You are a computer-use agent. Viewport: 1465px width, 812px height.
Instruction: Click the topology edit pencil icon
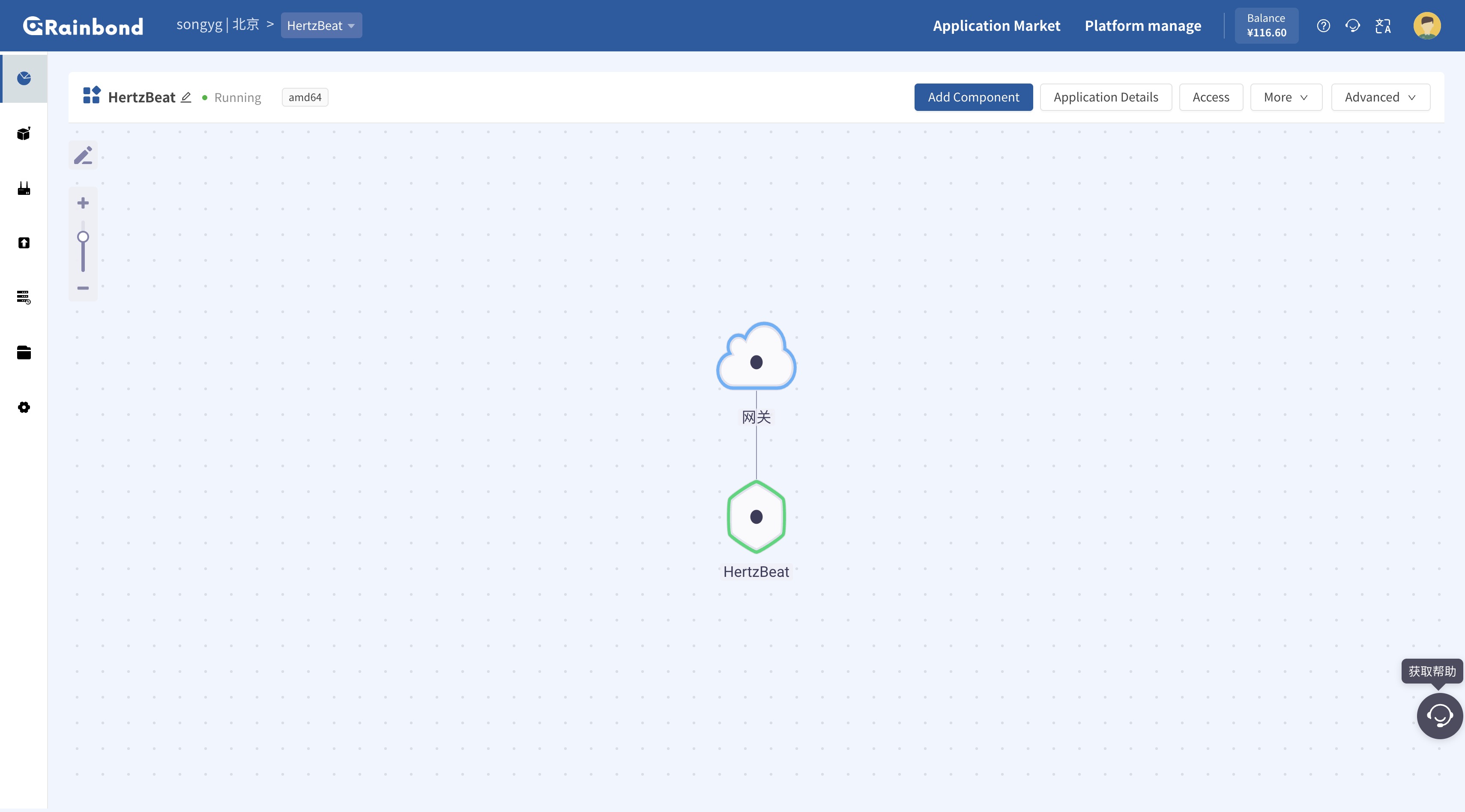tap(83, 155)
